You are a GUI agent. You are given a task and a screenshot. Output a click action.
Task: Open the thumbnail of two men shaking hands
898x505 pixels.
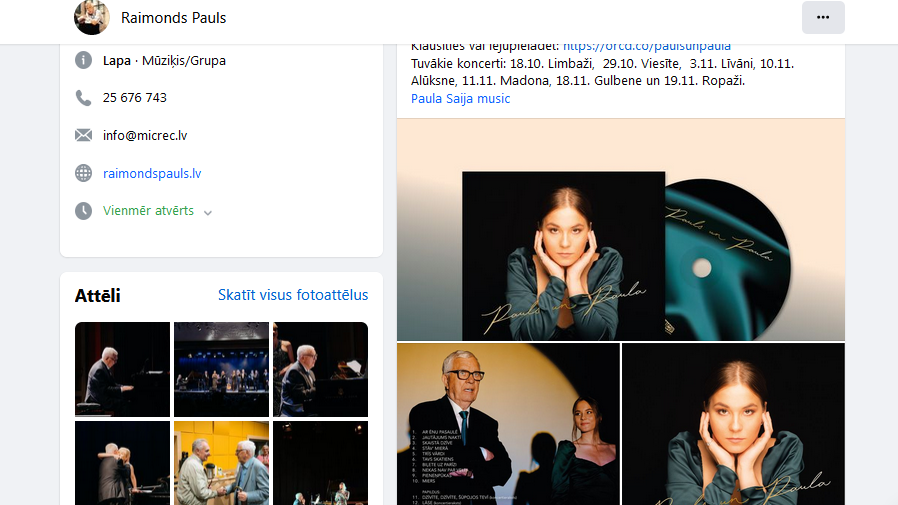tap(221, 462)
